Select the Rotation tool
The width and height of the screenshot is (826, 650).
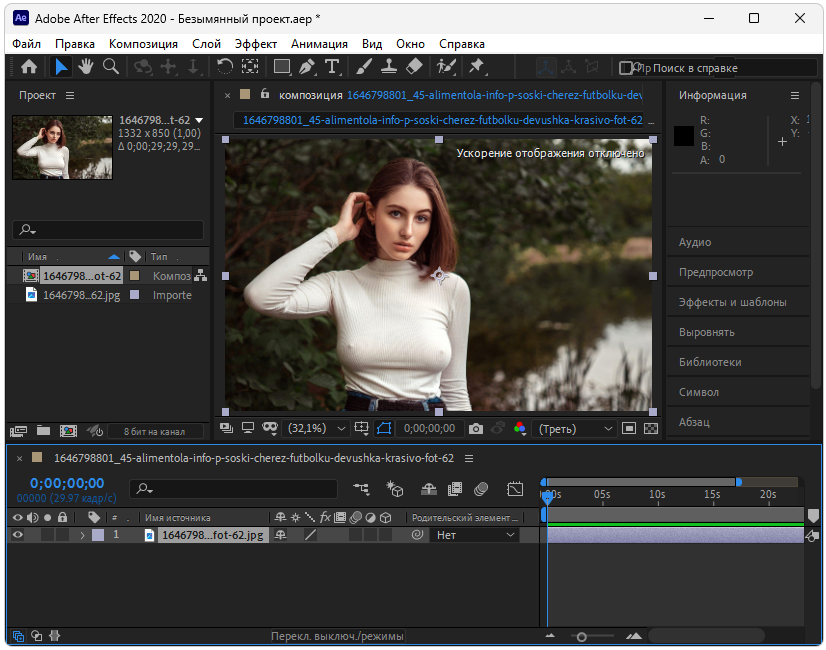(x=225, y=67)
